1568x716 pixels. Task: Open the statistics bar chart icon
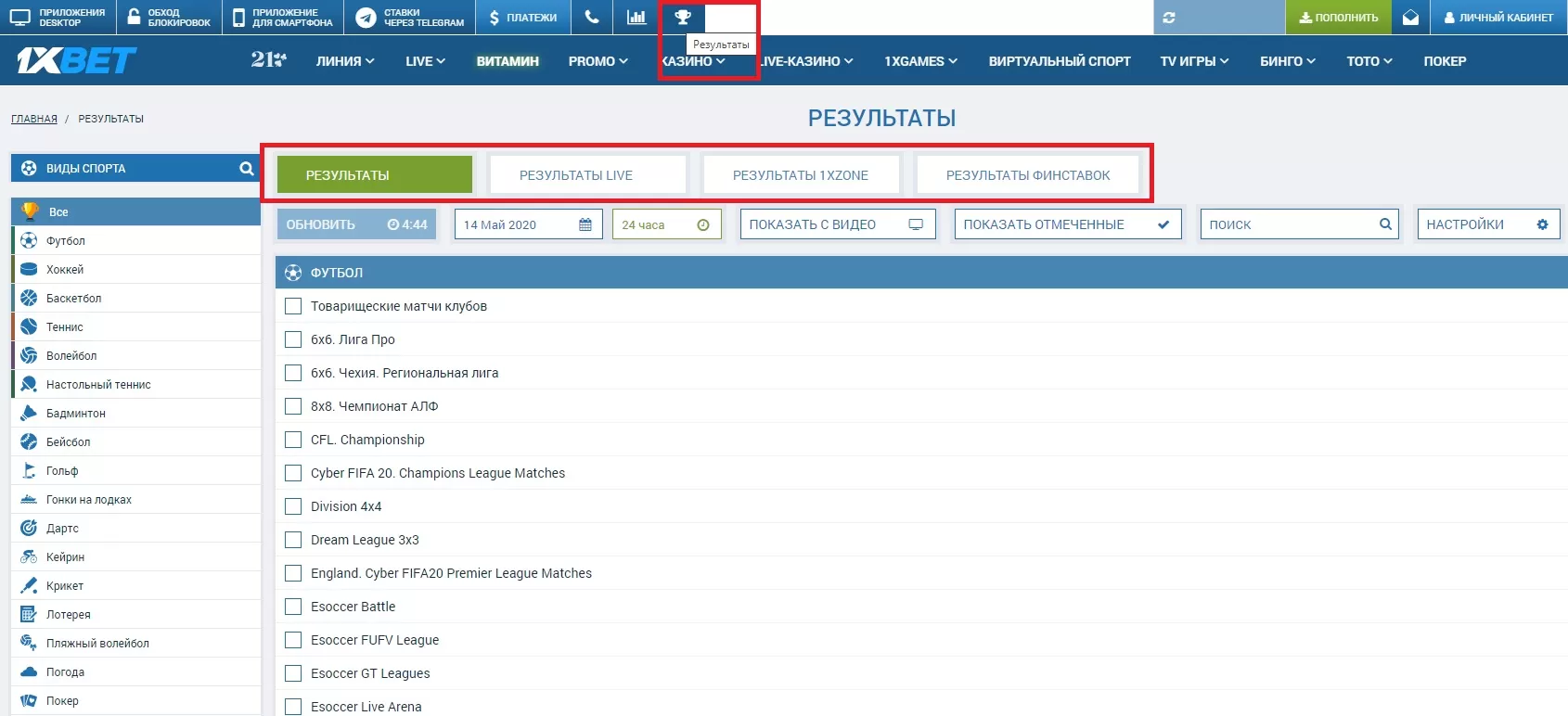point(636,17)
